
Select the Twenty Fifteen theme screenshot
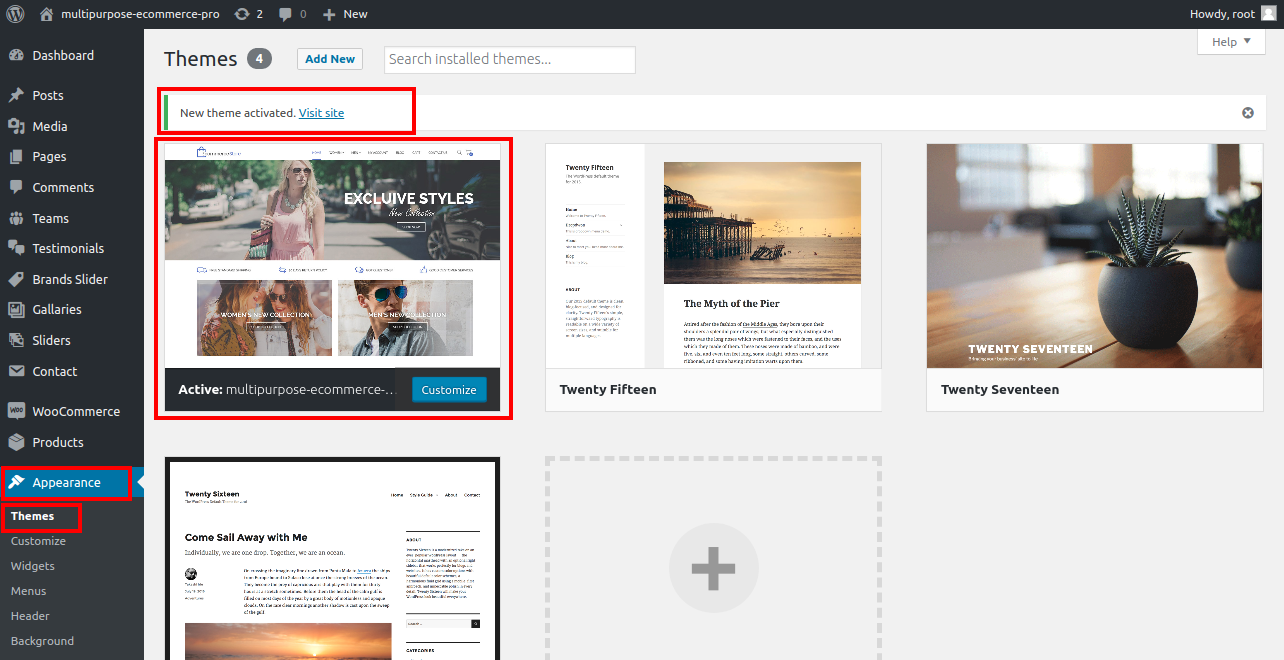[713, 256]
